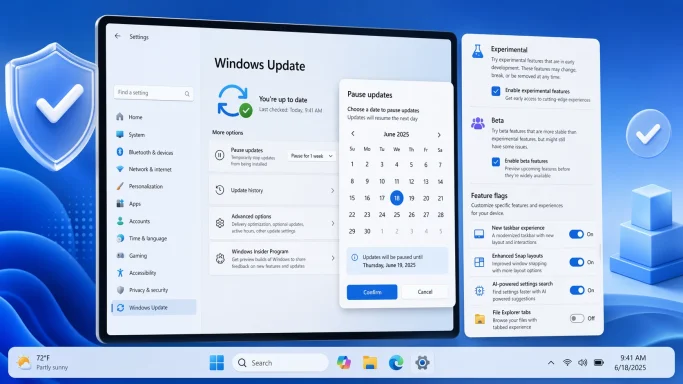Click the New taskbar experience icon
The image size is (683, 384).
pyautogui.click(x=479, y=234)
